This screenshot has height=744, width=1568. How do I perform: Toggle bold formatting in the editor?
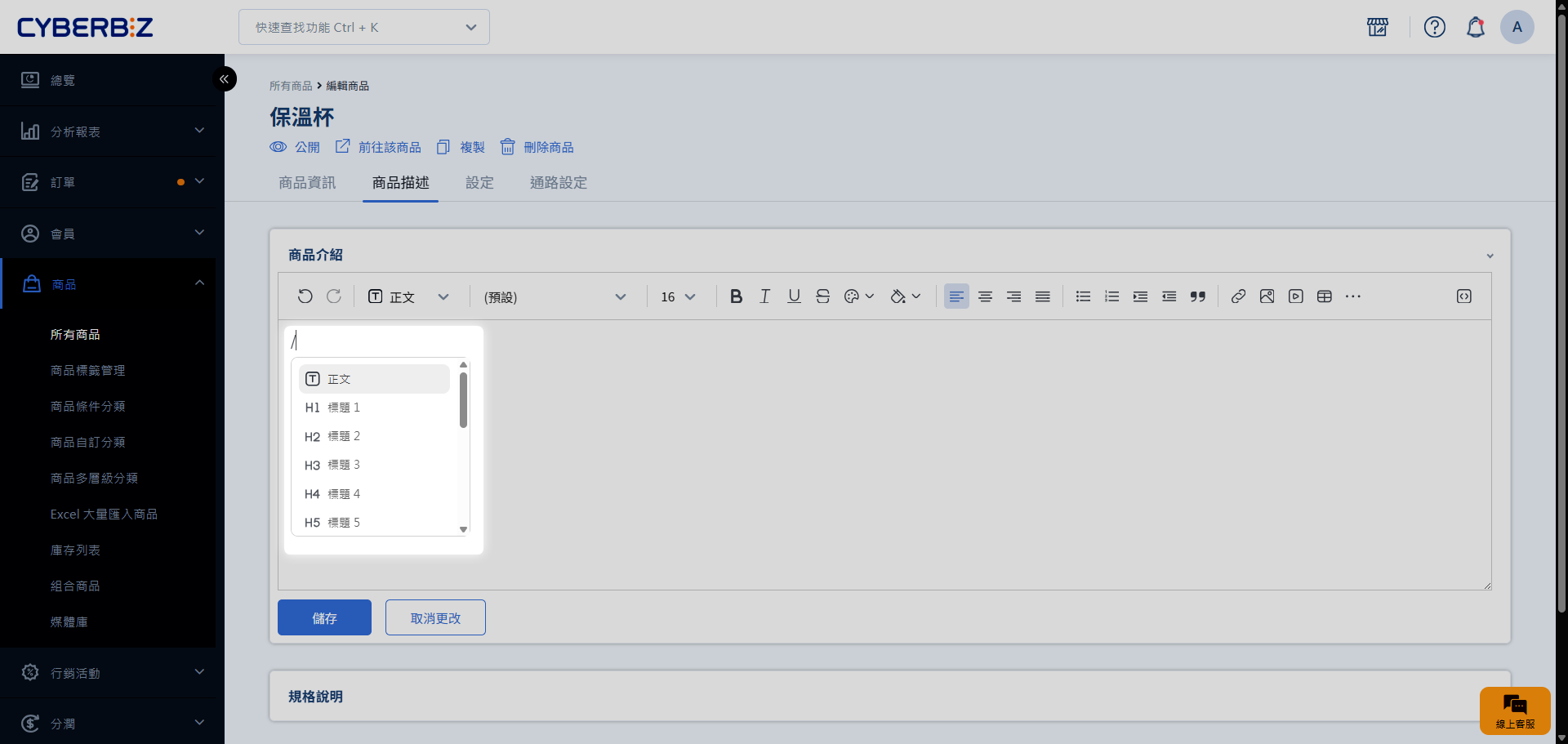(736, 296)
